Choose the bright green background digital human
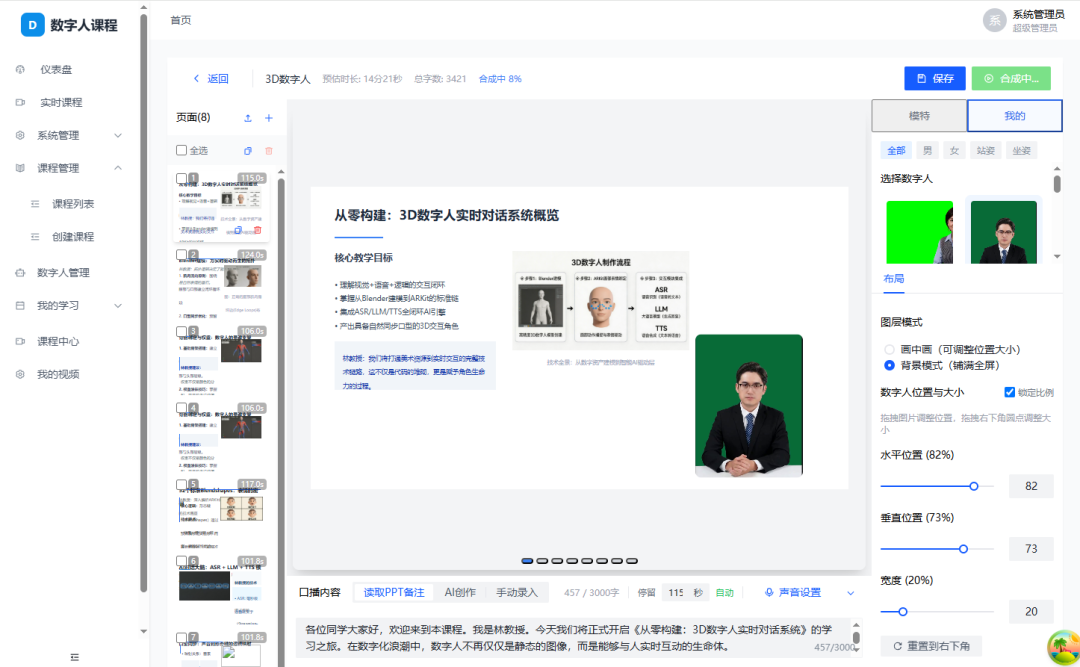1080x667 pixels. pos(920,232)
